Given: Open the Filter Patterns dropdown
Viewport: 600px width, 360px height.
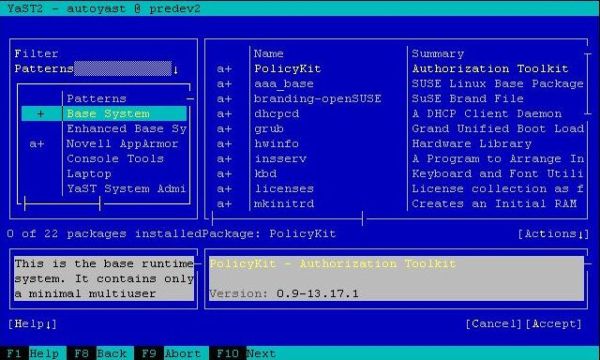Looking at the screenshot, I should (x=122, y=69).
